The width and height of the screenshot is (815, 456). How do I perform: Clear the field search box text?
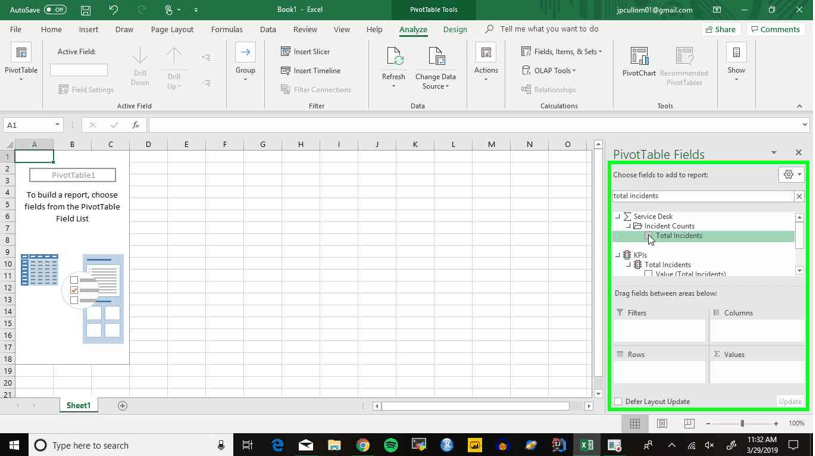tap(799, 196)
